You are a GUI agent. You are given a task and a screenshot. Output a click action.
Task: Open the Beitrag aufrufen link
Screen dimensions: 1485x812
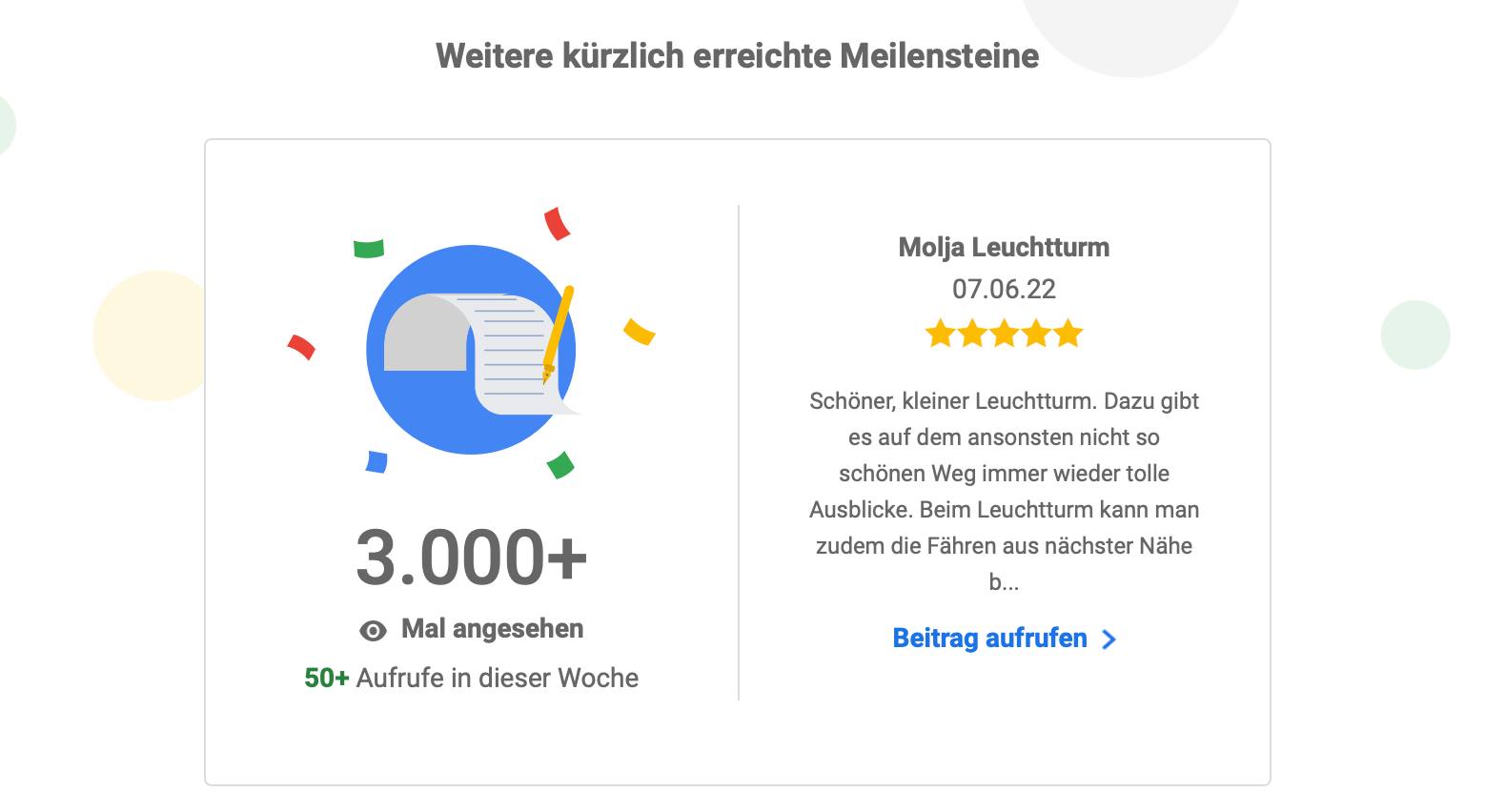coord(990,639)
